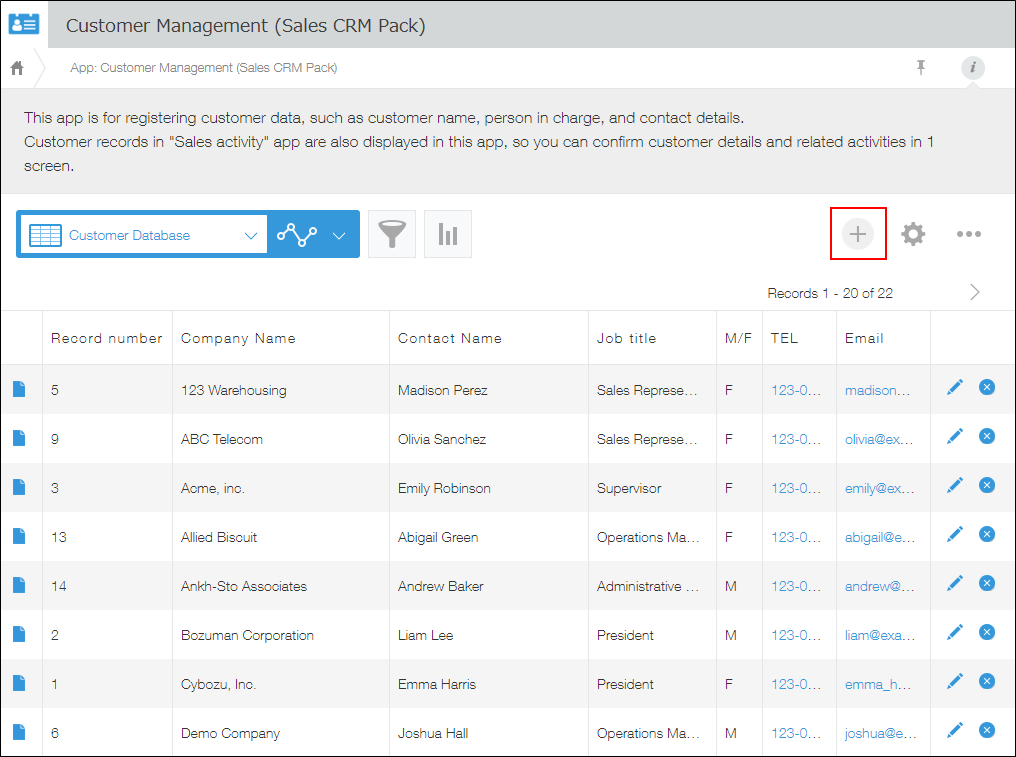Viewport: 1016px width, 757px height.
Task: Edit the Olivia Sanchez record
Action: [954, 436]
